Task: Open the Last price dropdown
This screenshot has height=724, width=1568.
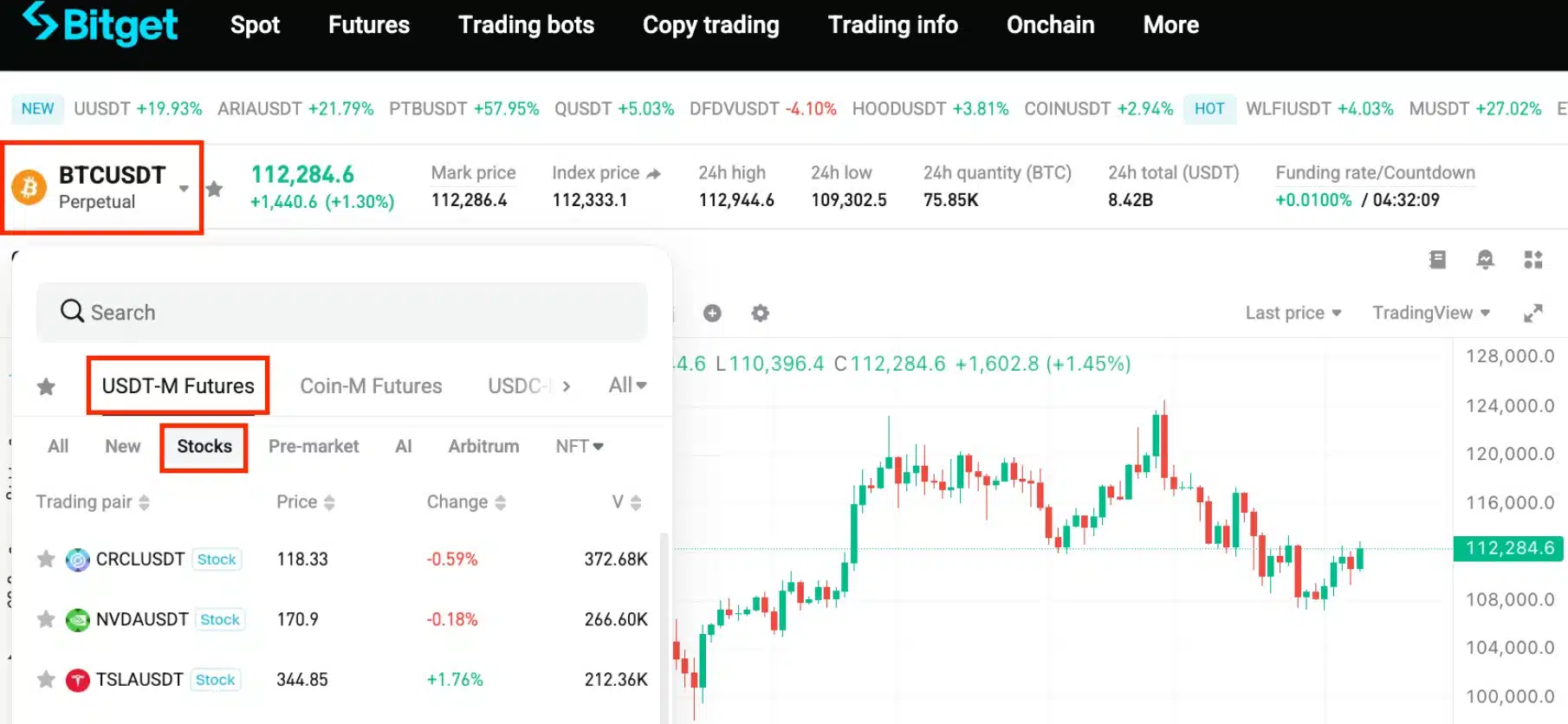Action: pyautogui.click(x=1293, y=313)
